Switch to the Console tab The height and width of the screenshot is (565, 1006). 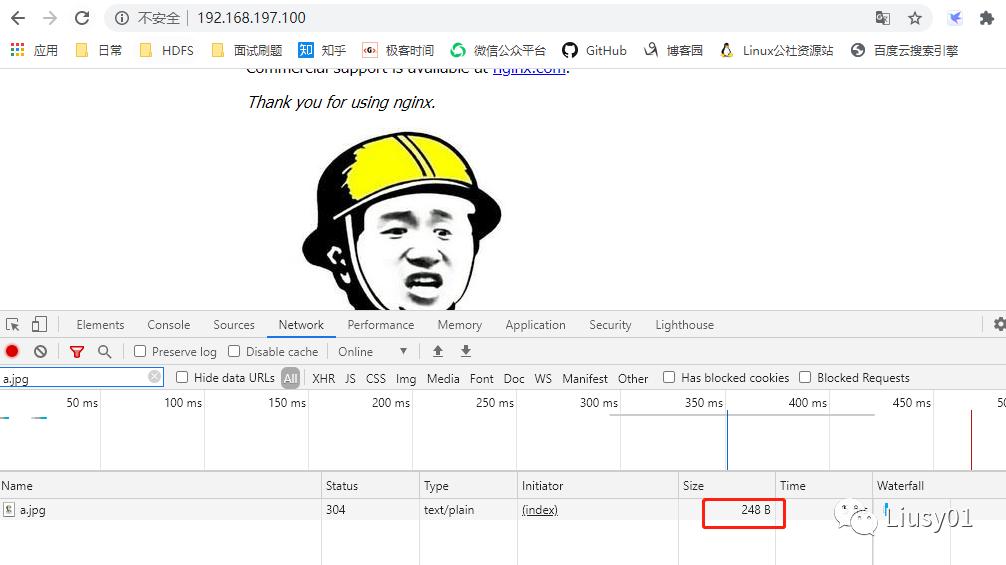click(x=169, y=325)
